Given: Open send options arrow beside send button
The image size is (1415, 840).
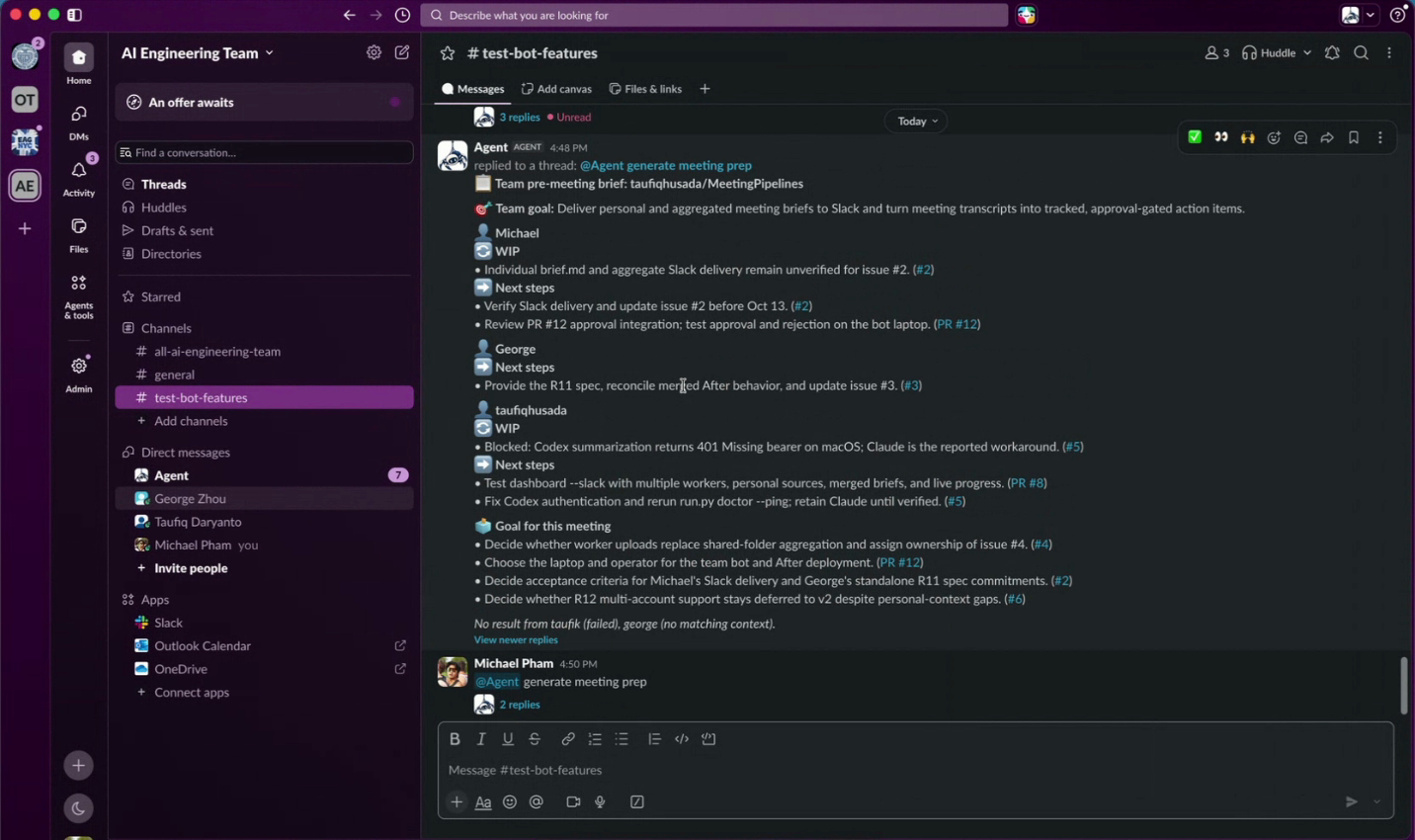Looking at the screenshot, I should pyautogui.click(x=1377, y=802).
